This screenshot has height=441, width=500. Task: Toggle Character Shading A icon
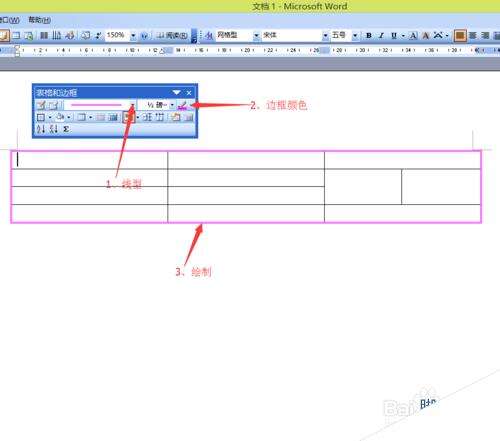425,35
